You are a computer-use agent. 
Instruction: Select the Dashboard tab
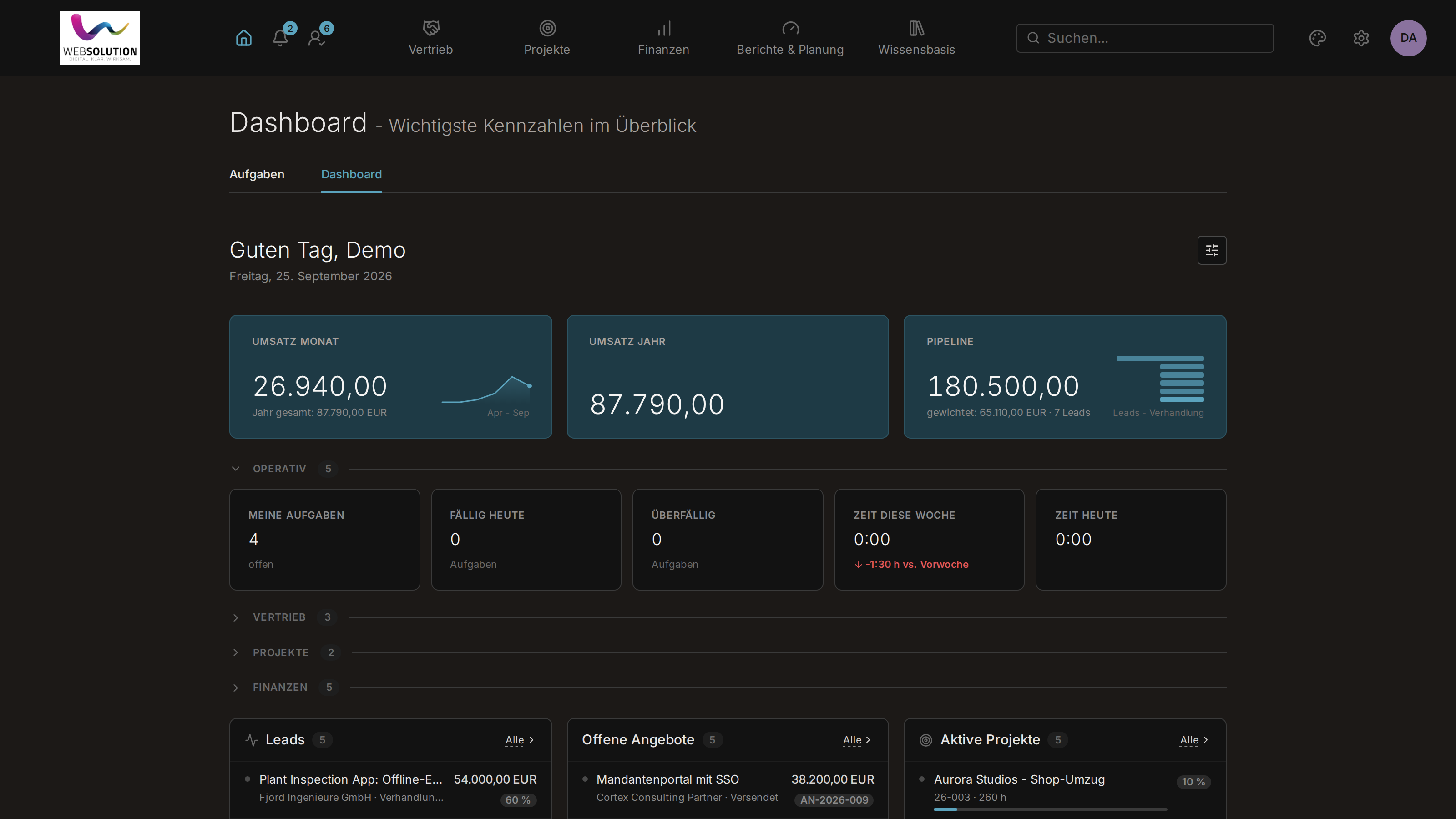[351, 174]
